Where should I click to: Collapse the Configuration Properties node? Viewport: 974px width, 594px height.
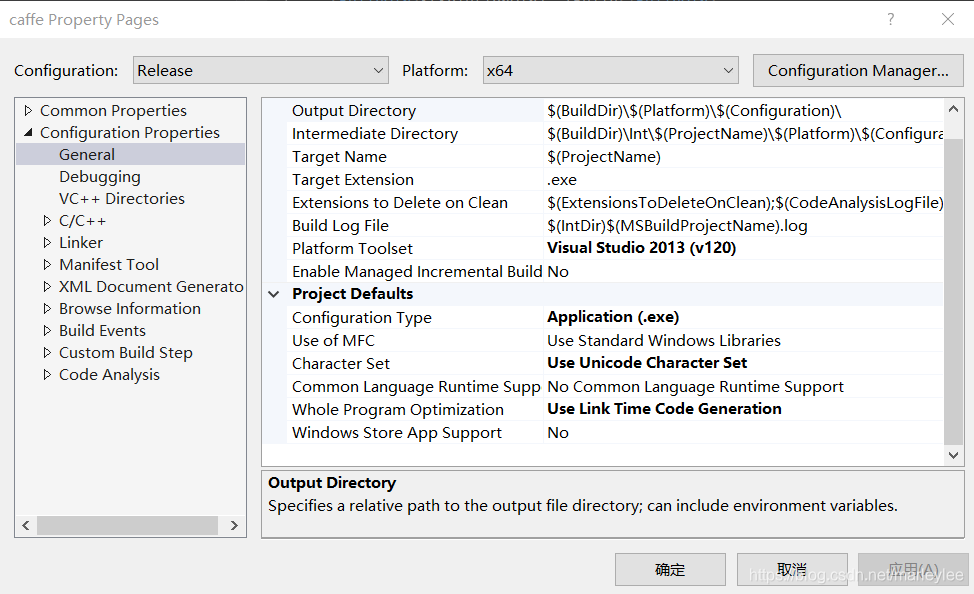pyautogui.click(x=28, y=132)
